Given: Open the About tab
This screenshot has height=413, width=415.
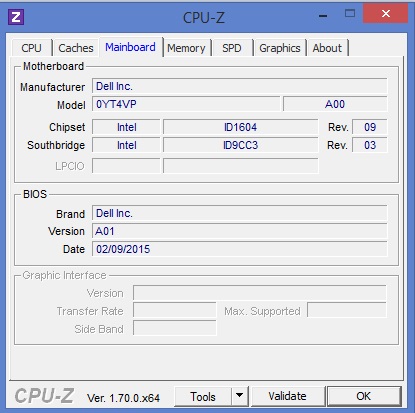Looking at the screenshot, I should (x=327, y=48).
